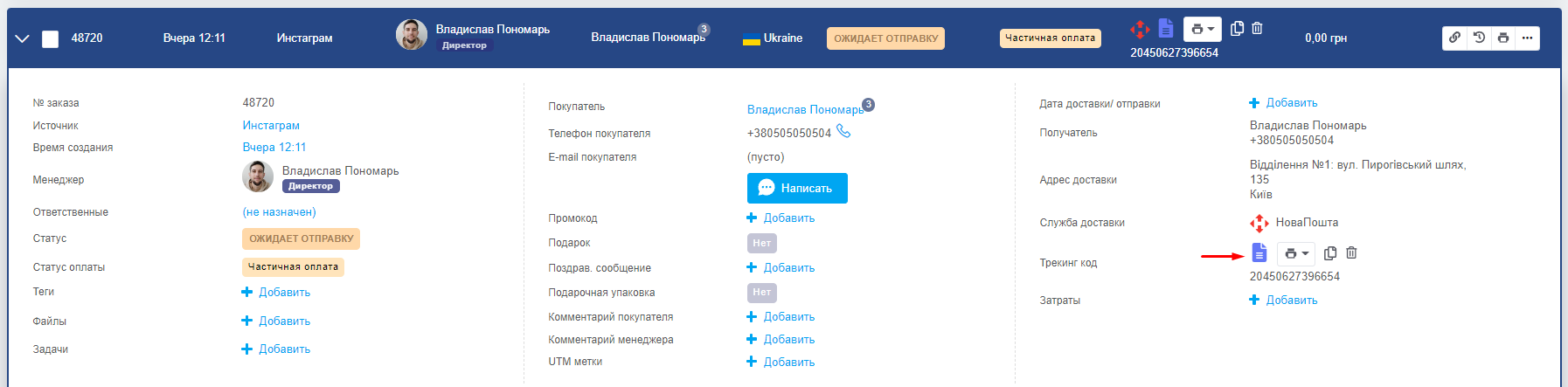Click manager avatar in details panel
Viewport: 1568px width, 387px height.
tap(258, 177)
